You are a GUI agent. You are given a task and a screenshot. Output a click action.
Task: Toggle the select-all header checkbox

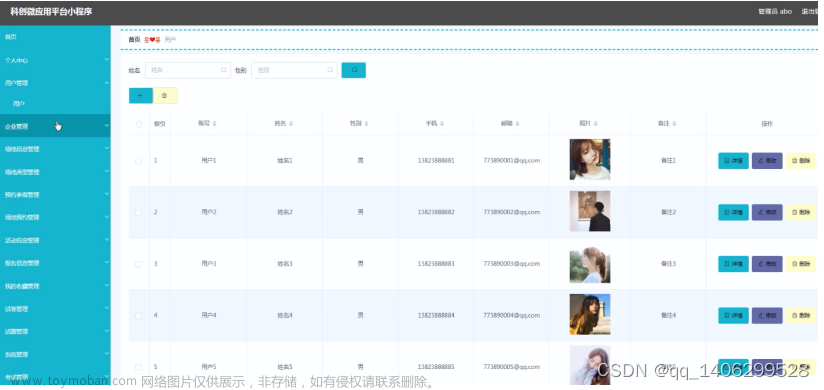click(x=139, y=124)
